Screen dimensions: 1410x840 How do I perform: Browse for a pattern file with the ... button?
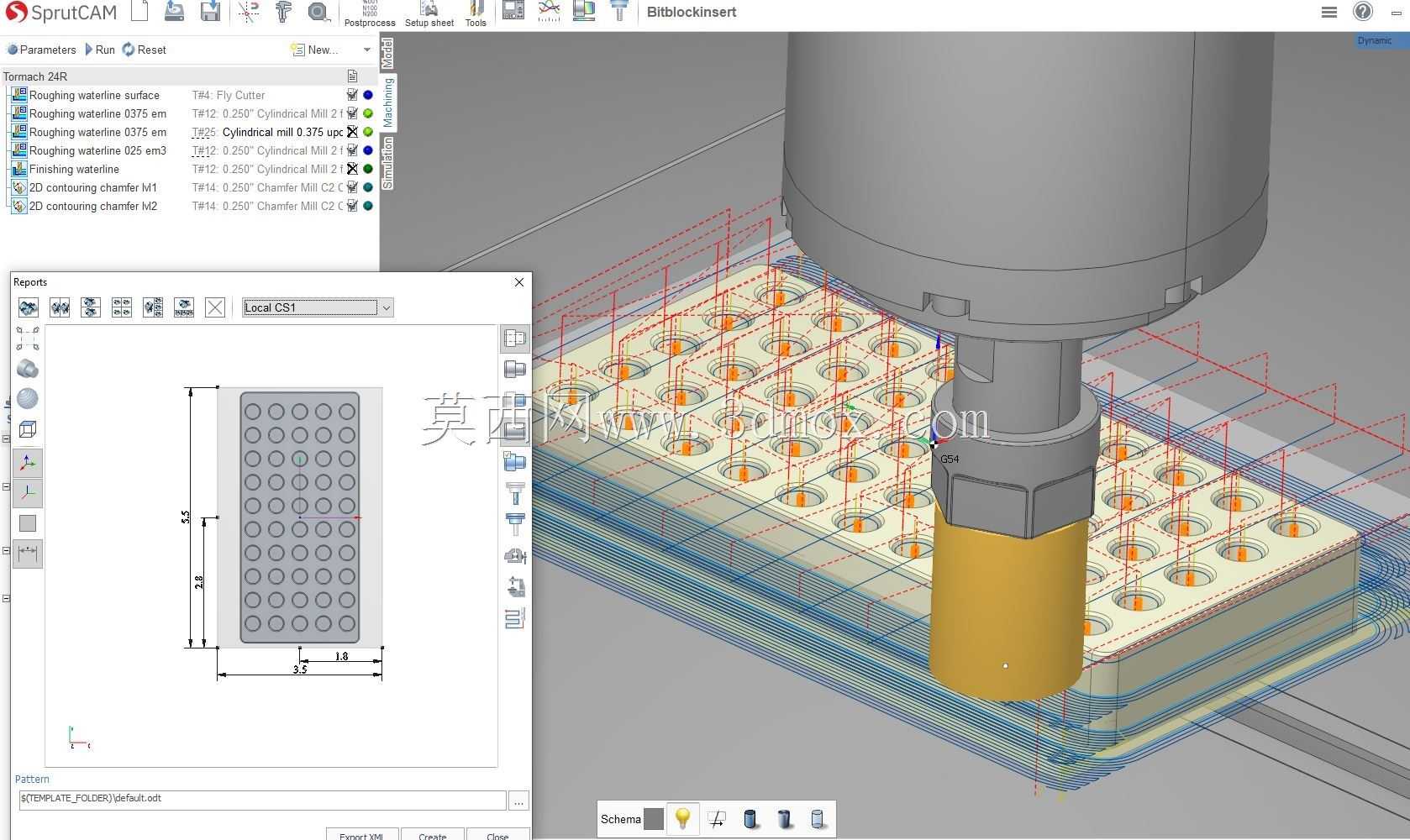(519, 801)
